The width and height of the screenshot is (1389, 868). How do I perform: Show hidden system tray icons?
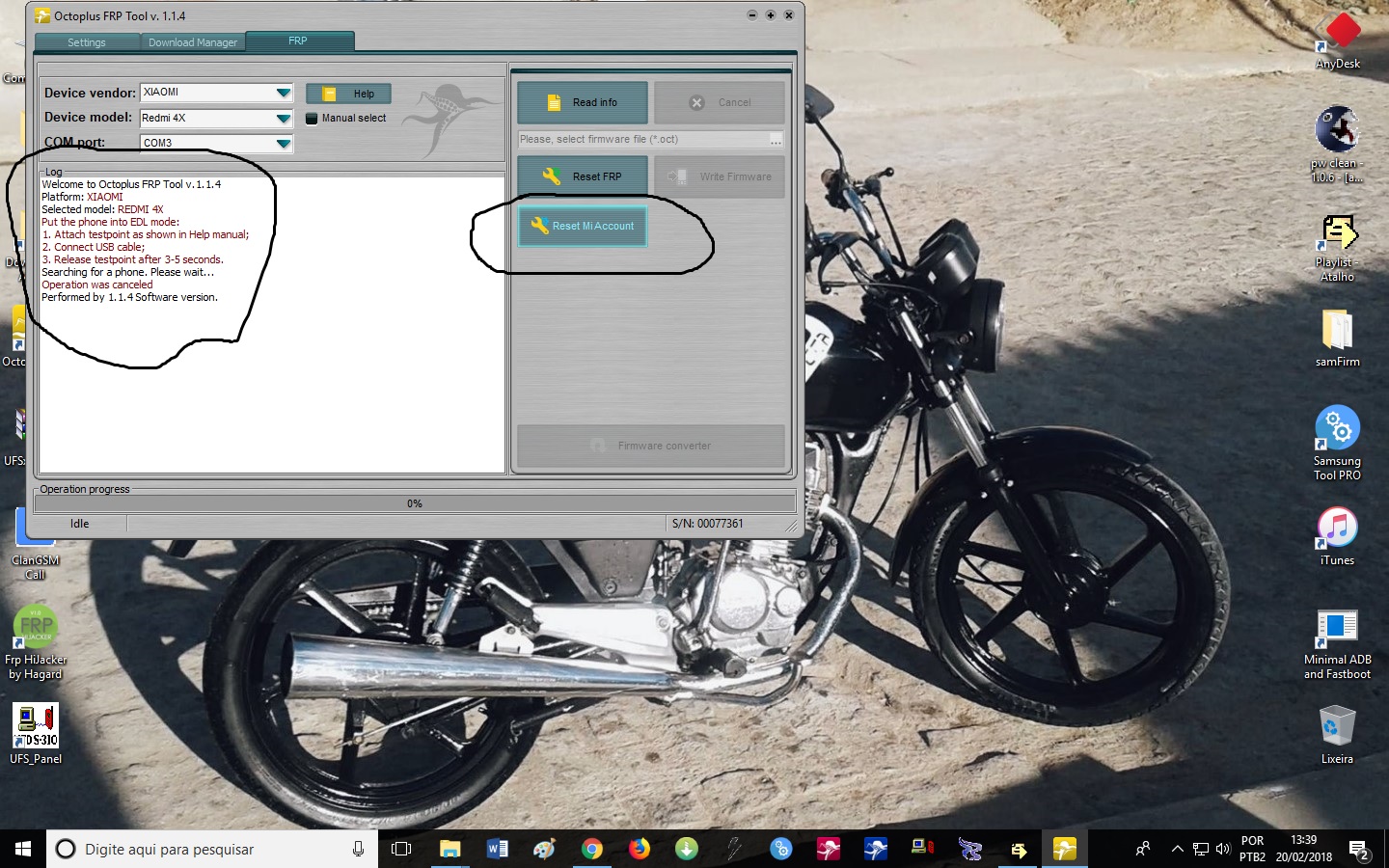[x=1177, y=849]
